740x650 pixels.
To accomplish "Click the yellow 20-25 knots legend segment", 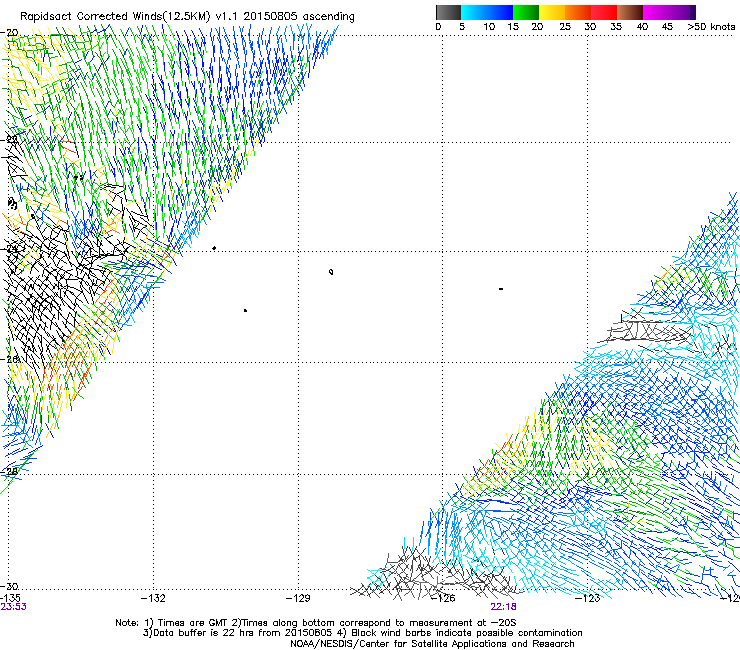I will 552,12.
